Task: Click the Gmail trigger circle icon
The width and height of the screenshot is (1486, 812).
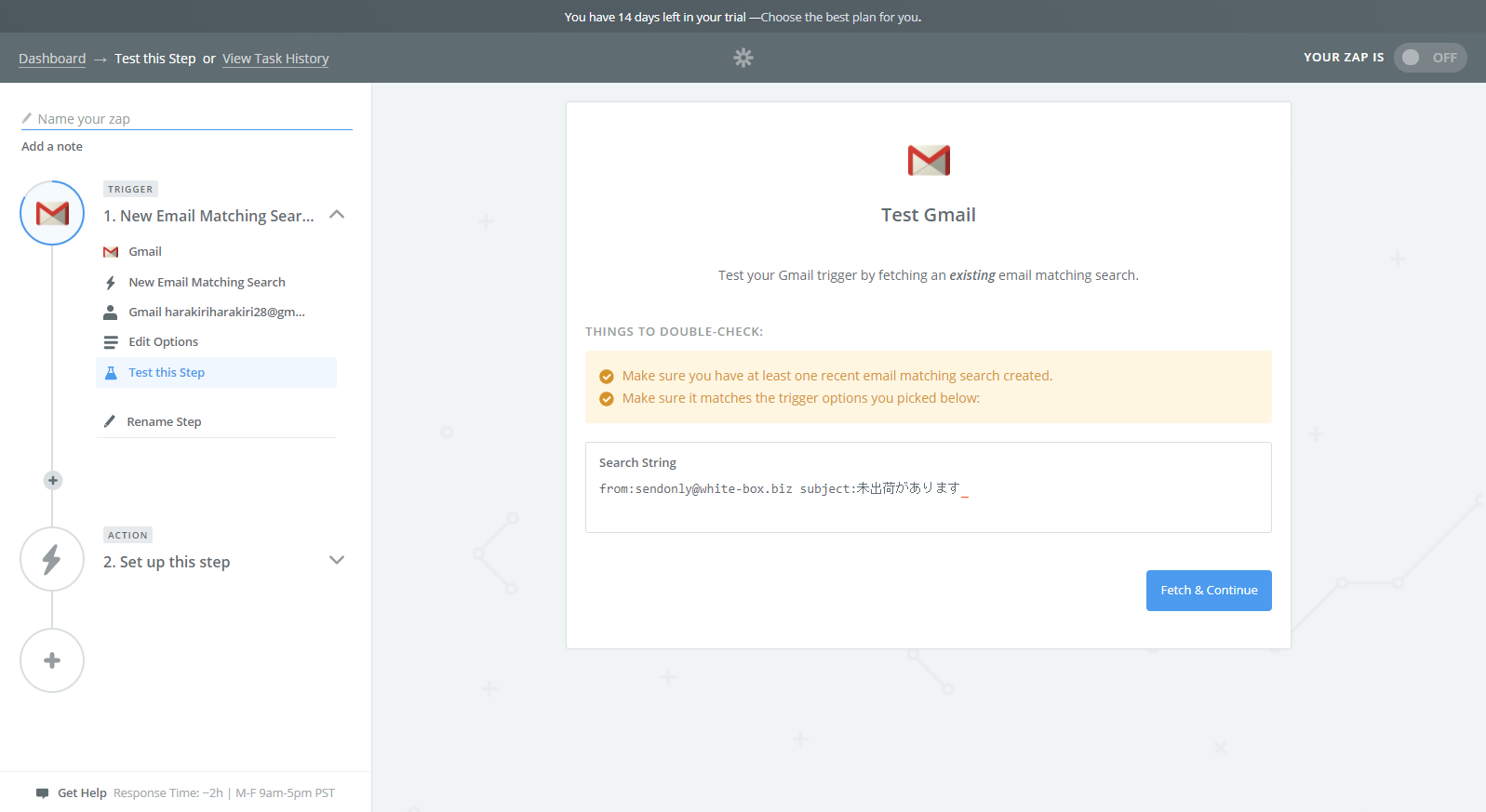Action: (52, 213)
